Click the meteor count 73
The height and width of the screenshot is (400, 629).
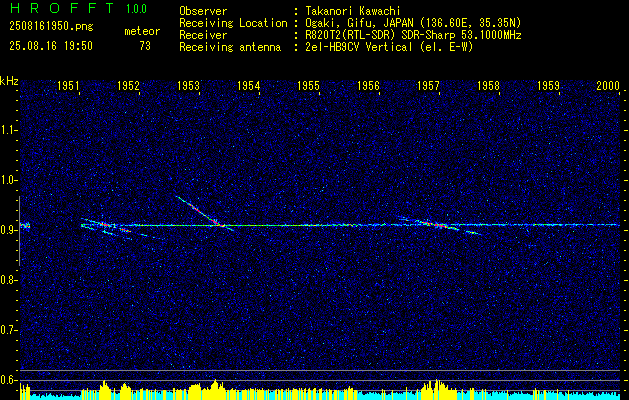[145, 46]
